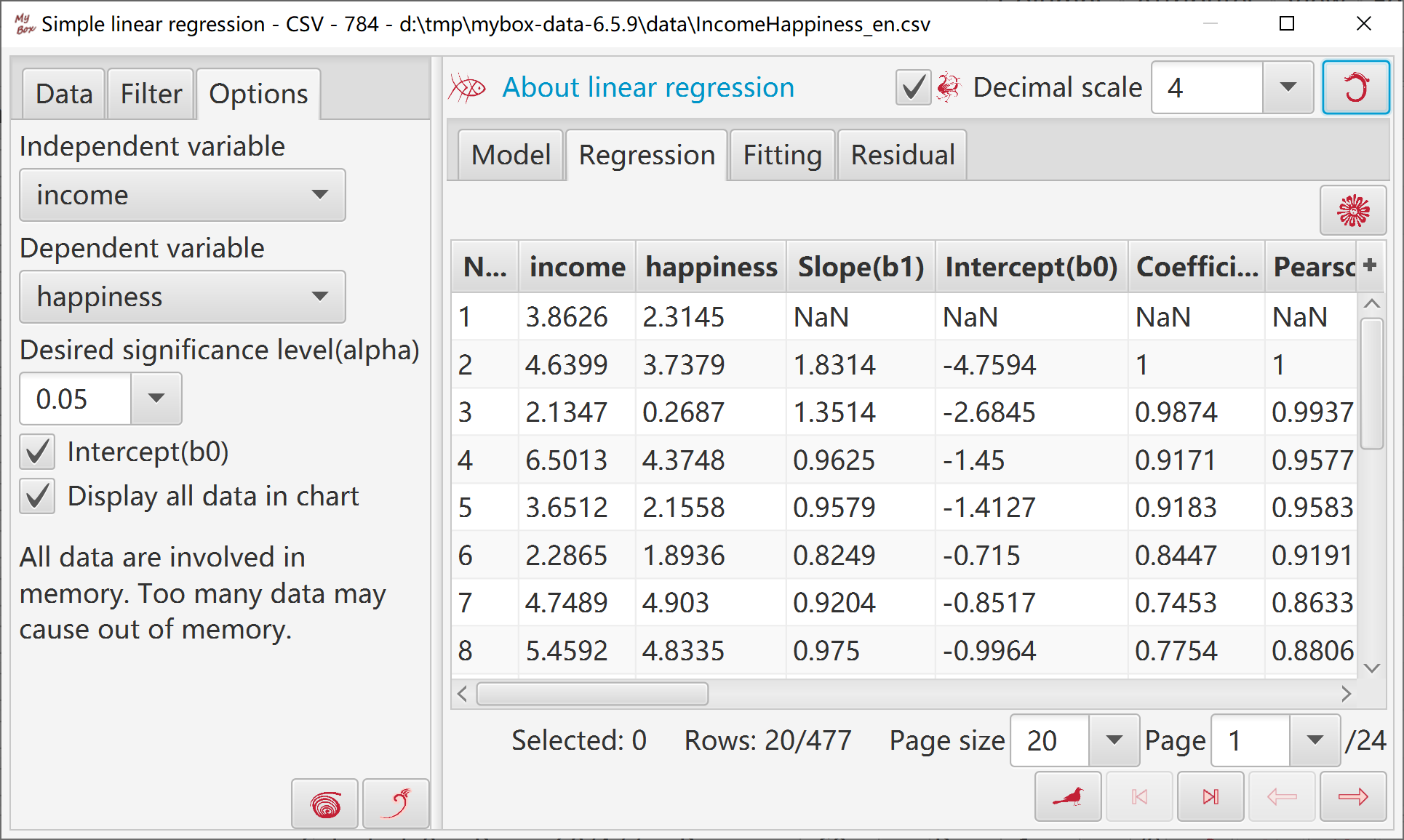Click the MyBox app icon in title bar

coord(25,24)
